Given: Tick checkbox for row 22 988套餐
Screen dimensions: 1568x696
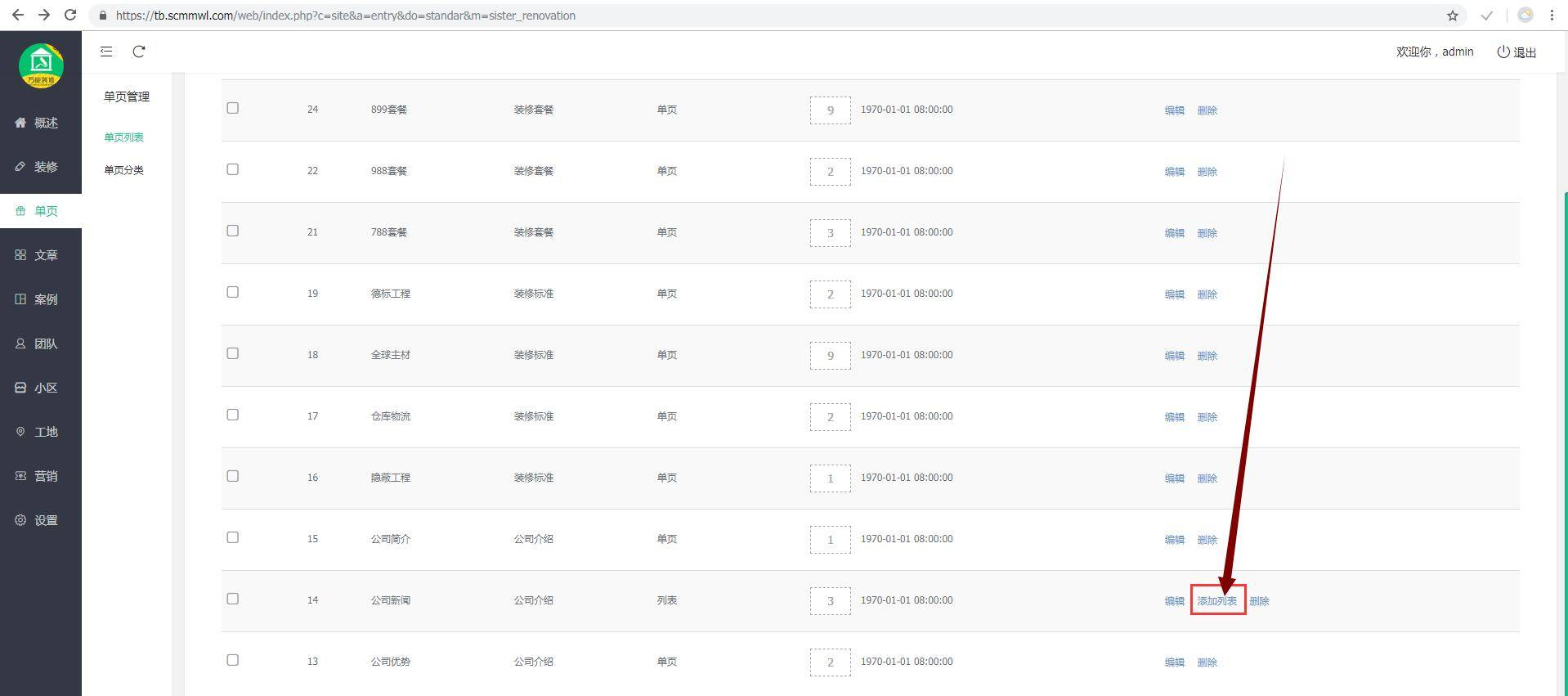Looking at the screenshot, I should pos(233,169).
